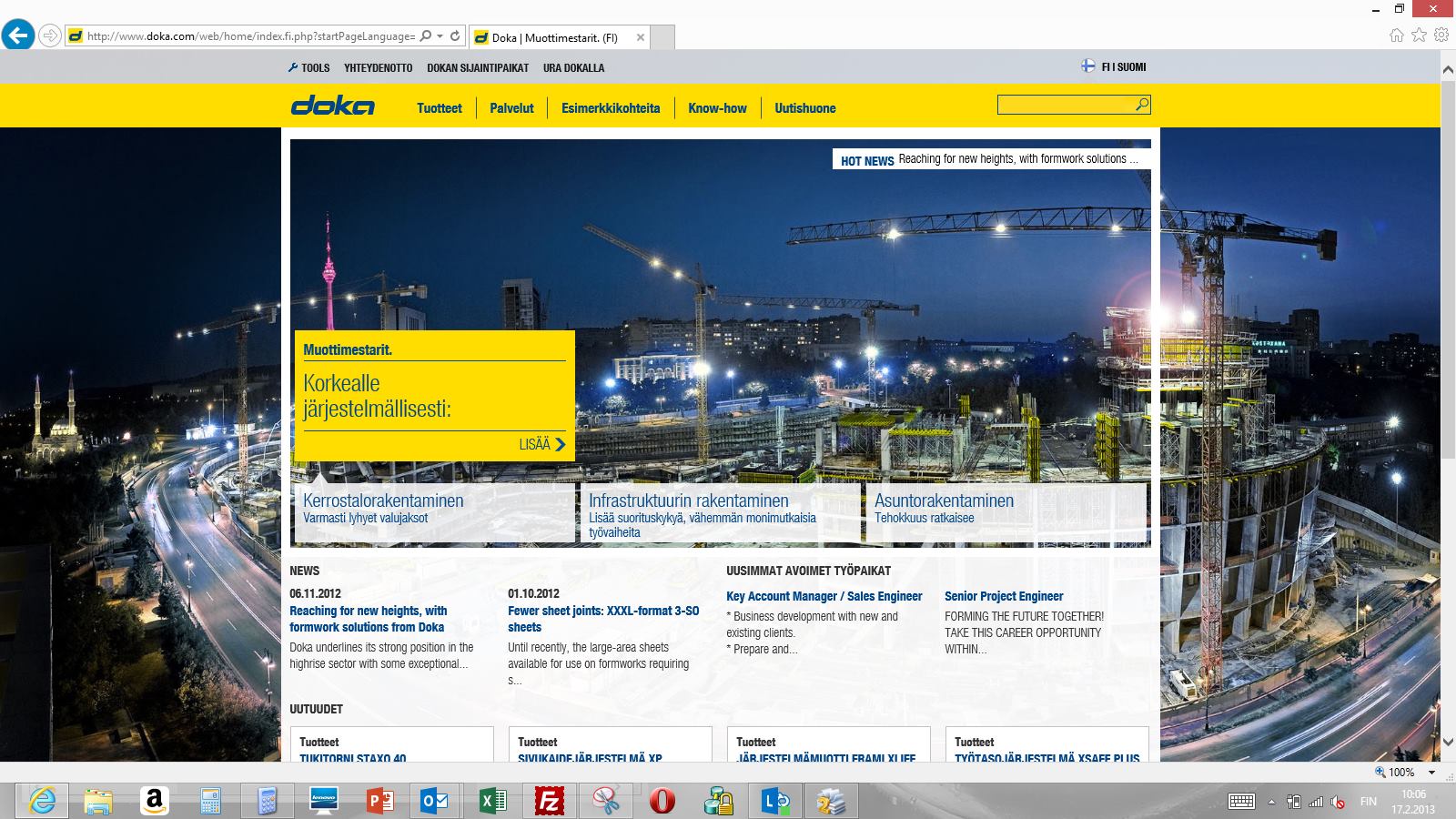Open Favorites star in the browser

click(1419, 35)
